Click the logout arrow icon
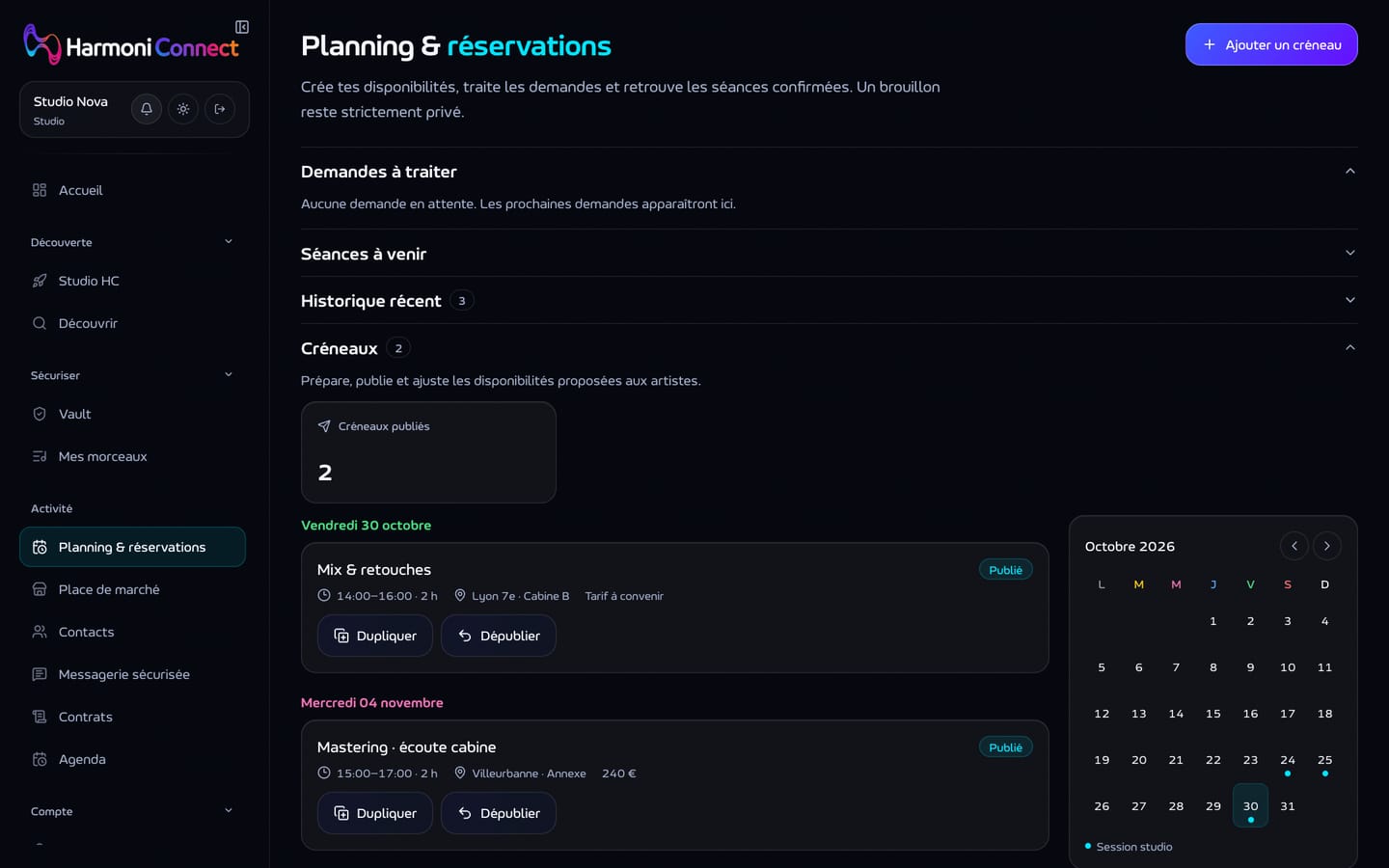The image size is (1389, 868). (220, 109)
